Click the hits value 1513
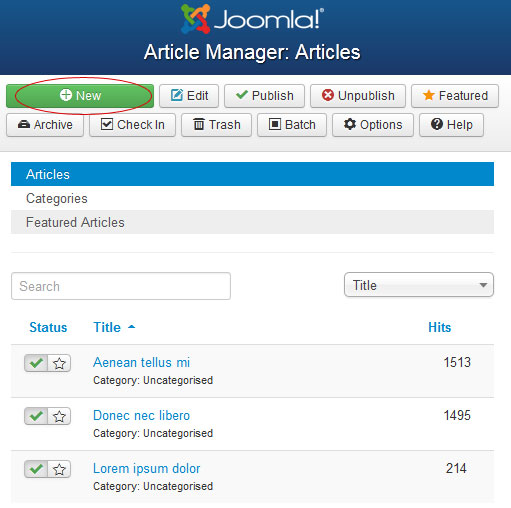 tap(457, 362)
